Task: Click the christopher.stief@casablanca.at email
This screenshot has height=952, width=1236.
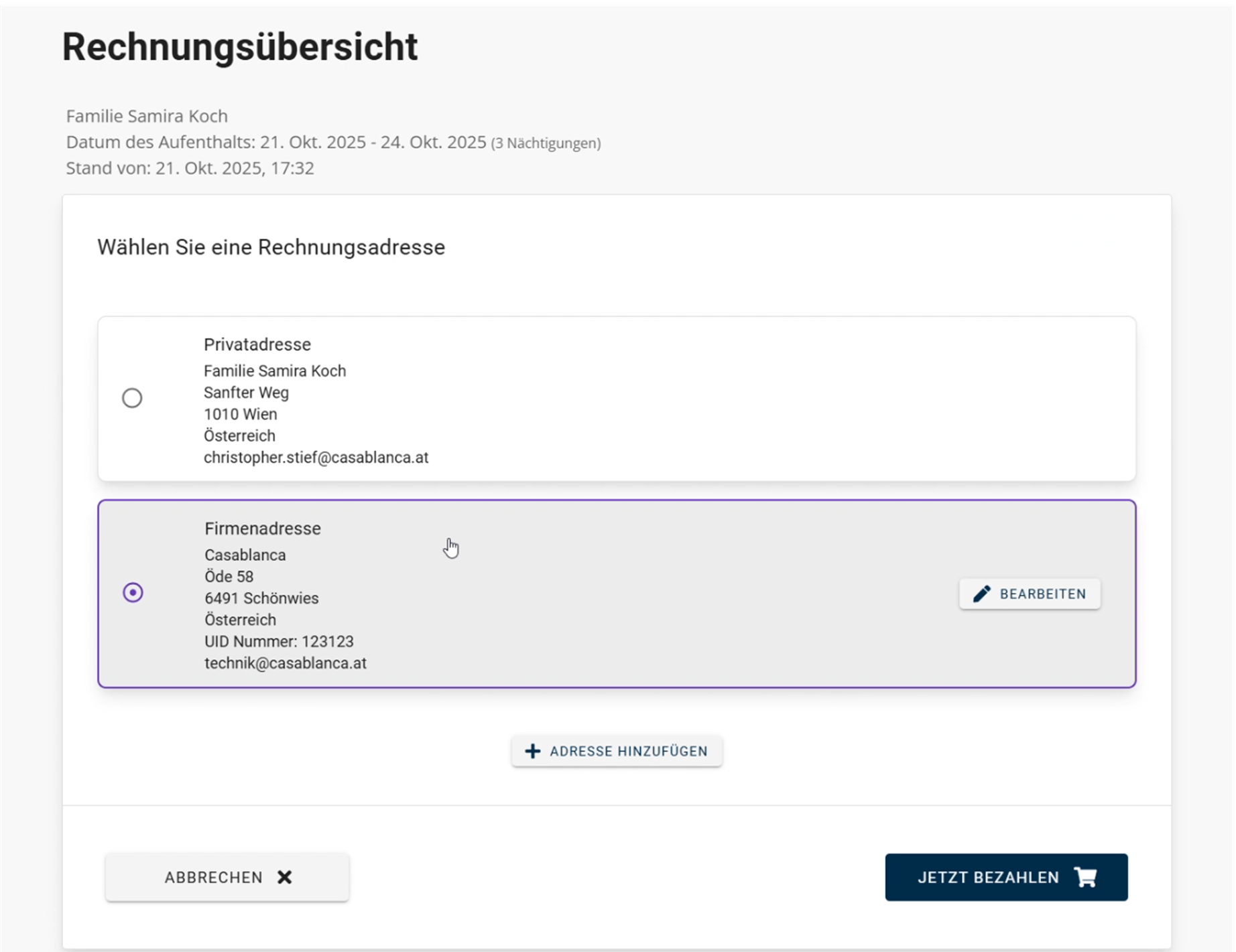Action: tap(316, 458)
